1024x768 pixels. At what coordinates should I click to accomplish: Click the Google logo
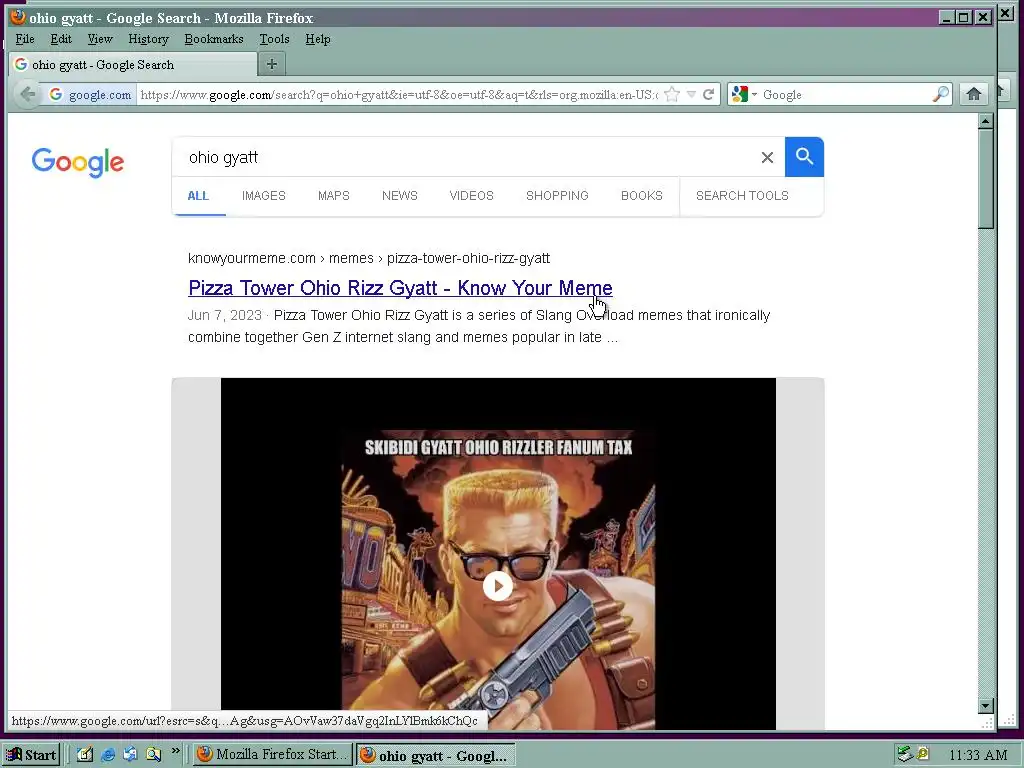(x=78, y=162)
